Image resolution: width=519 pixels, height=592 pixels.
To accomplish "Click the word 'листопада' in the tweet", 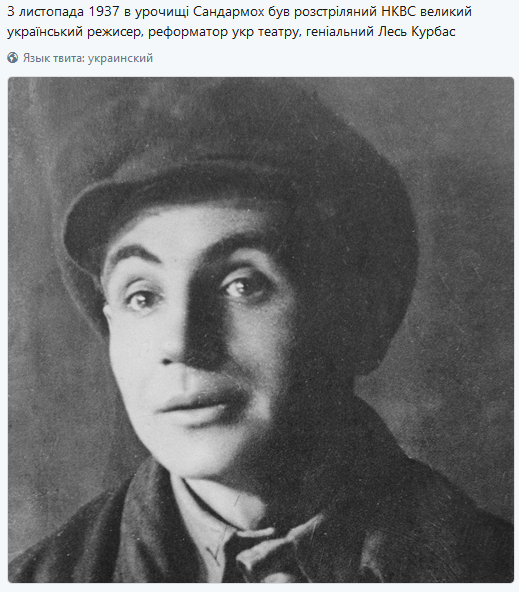I will pyautogui.click(x=51, y=12).
